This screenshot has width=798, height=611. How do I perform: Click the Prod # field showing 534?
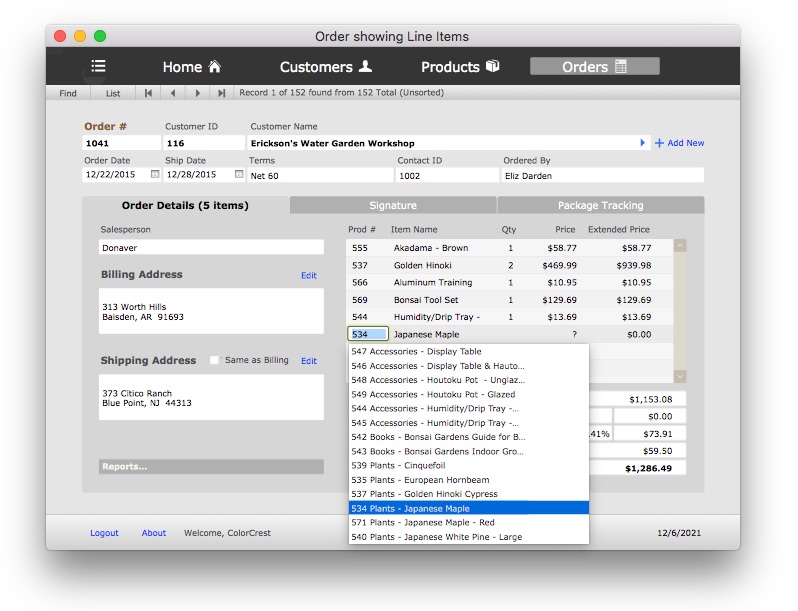tap(368, 334)
